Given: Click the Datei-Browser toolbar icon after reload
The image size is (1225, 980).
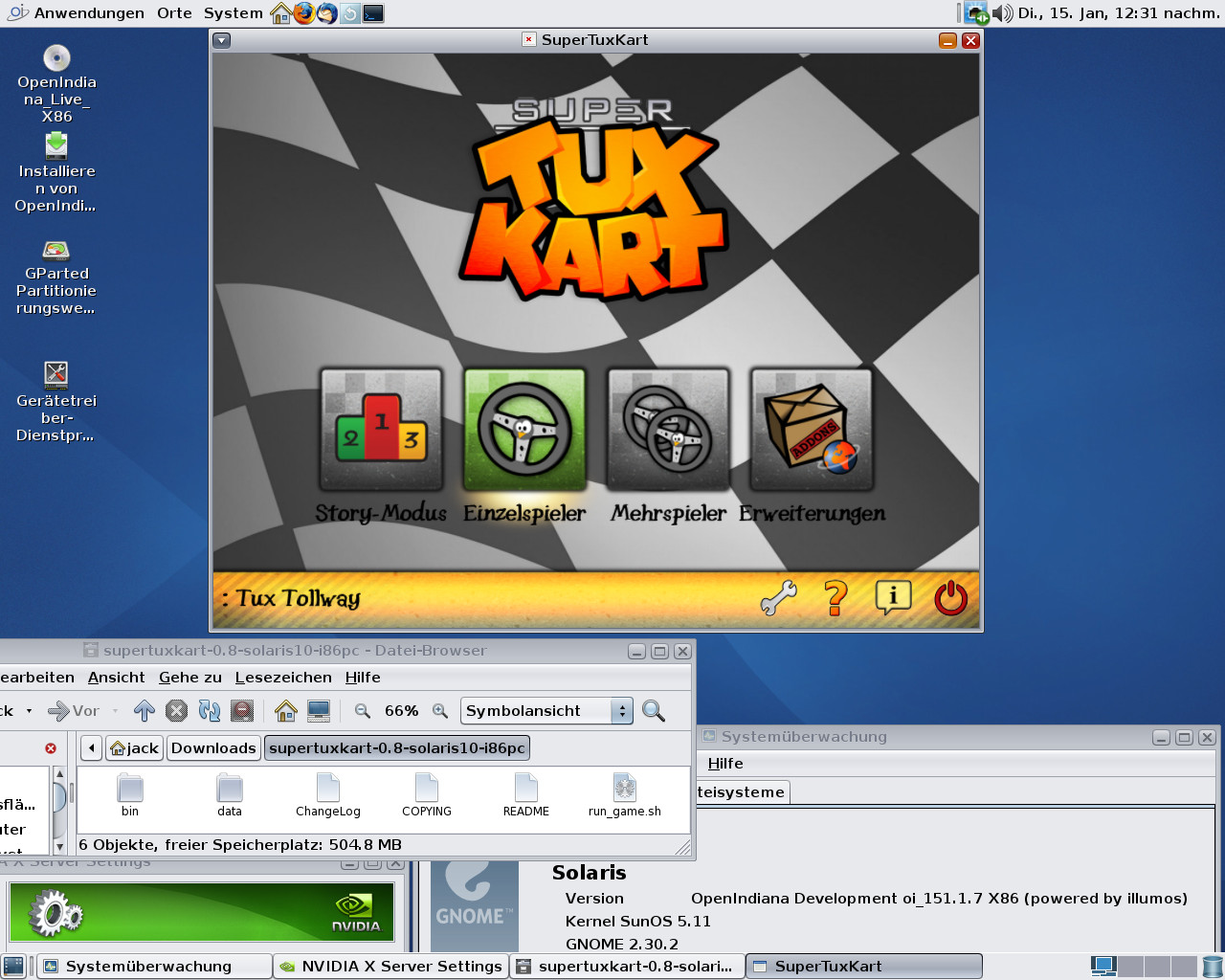Looking at the screenshot, I should pyautogui.click(x=242, y=711).
